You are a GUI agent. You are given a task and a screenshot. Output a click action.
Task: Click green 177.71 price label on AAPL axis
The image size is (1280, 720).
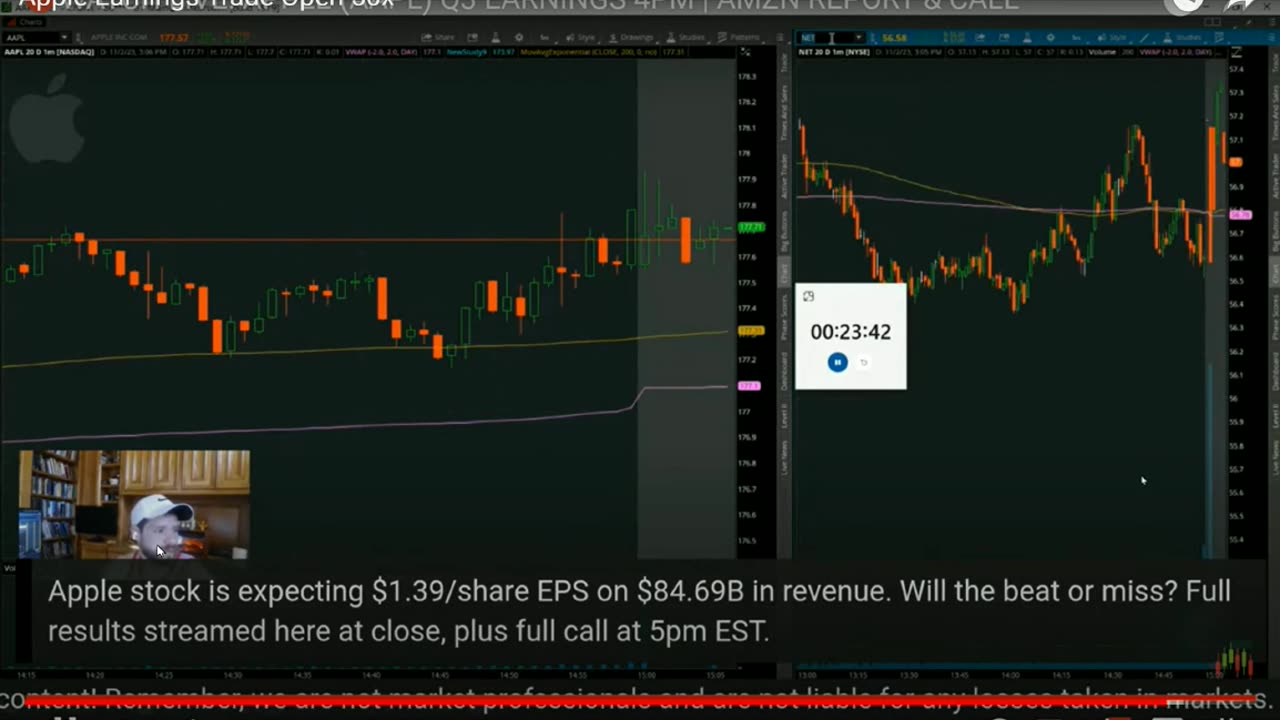click(x=750, y=228)
